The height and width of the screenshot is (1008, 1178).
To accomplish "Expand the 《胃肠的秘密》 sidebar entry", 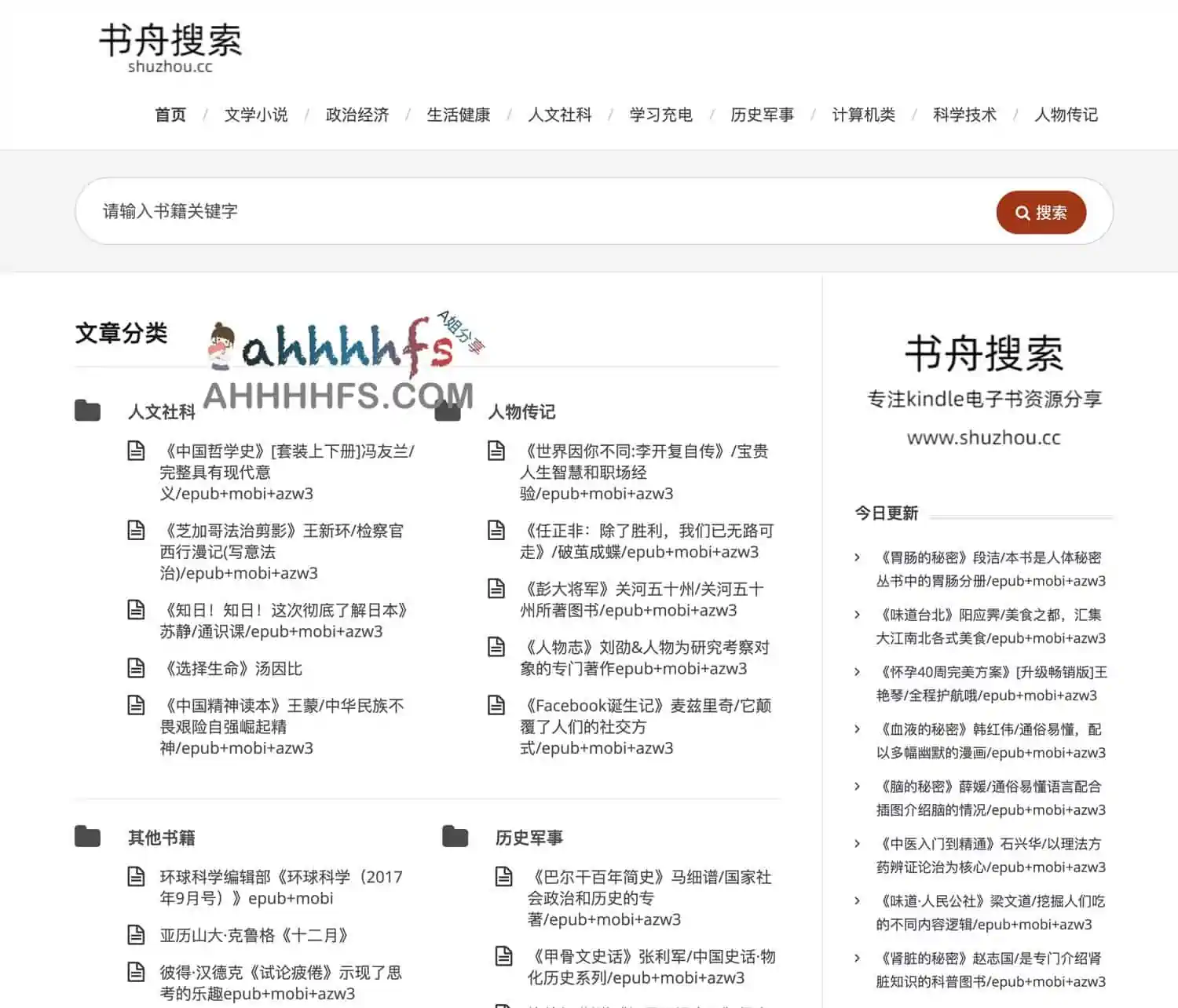I will 857,557.
